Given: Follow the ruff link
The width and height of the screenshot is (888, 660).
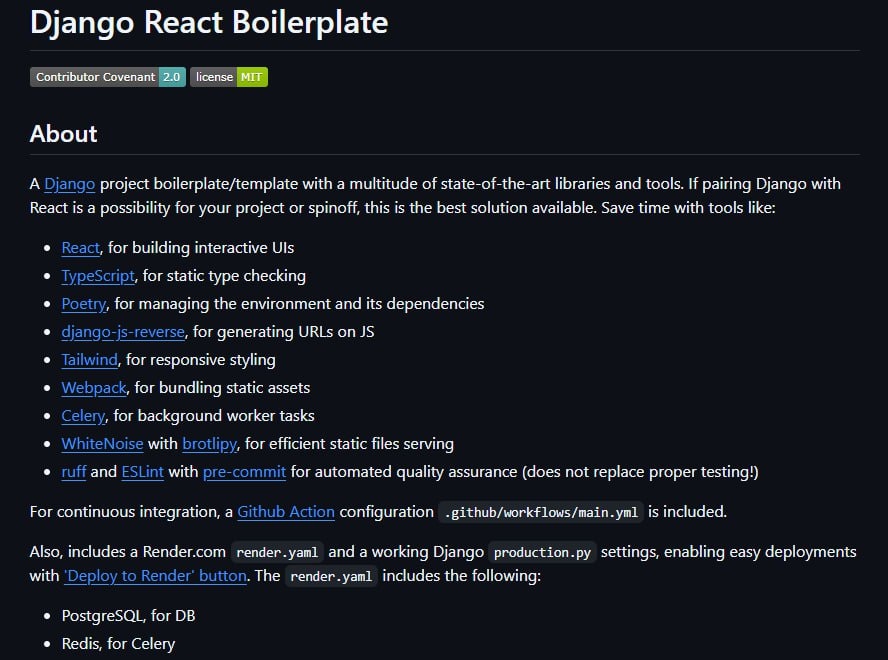Looking at the screenshot, I should (74, 472).
